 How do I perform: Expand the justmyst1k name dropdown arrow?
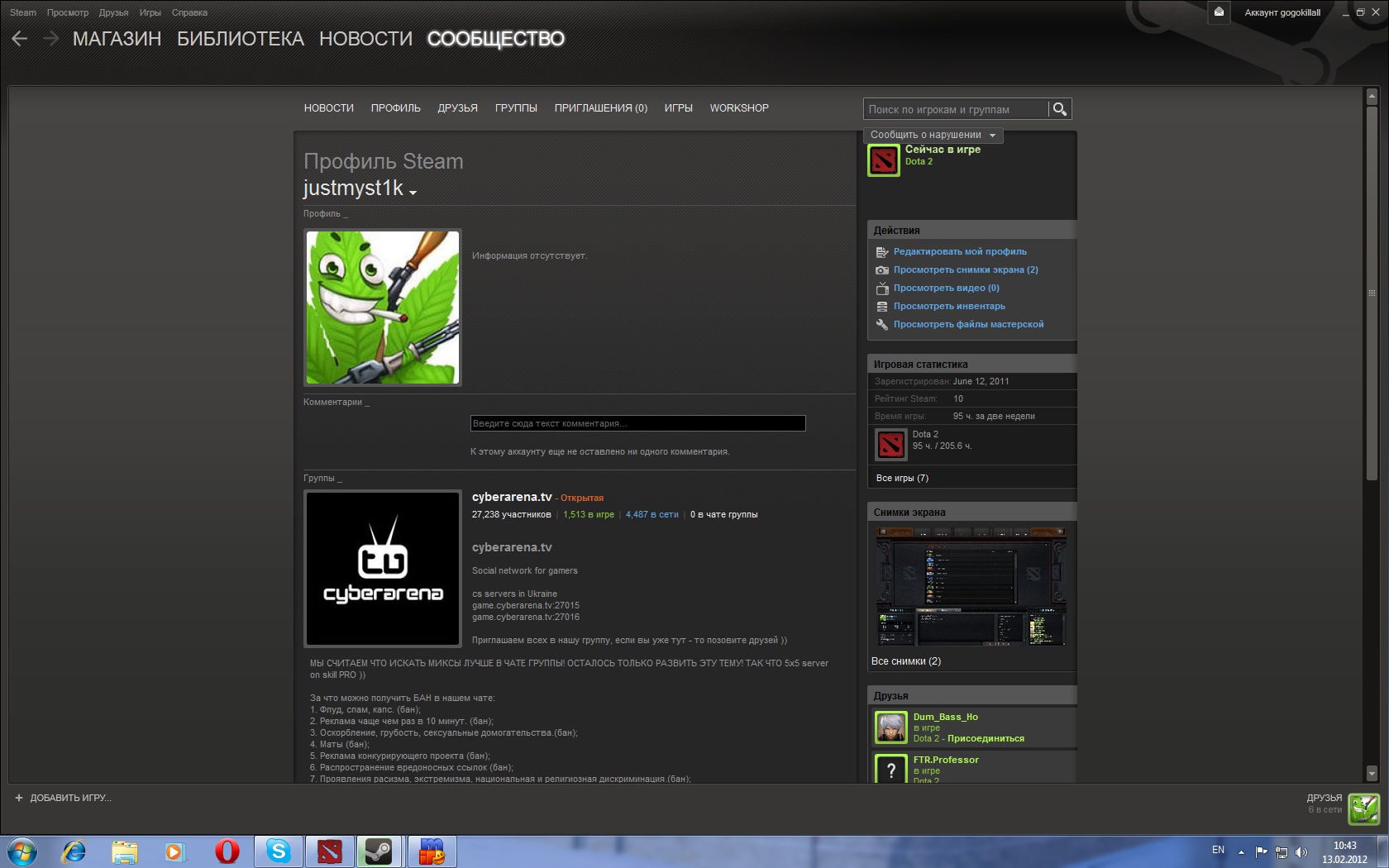click(x=413, y=193)
